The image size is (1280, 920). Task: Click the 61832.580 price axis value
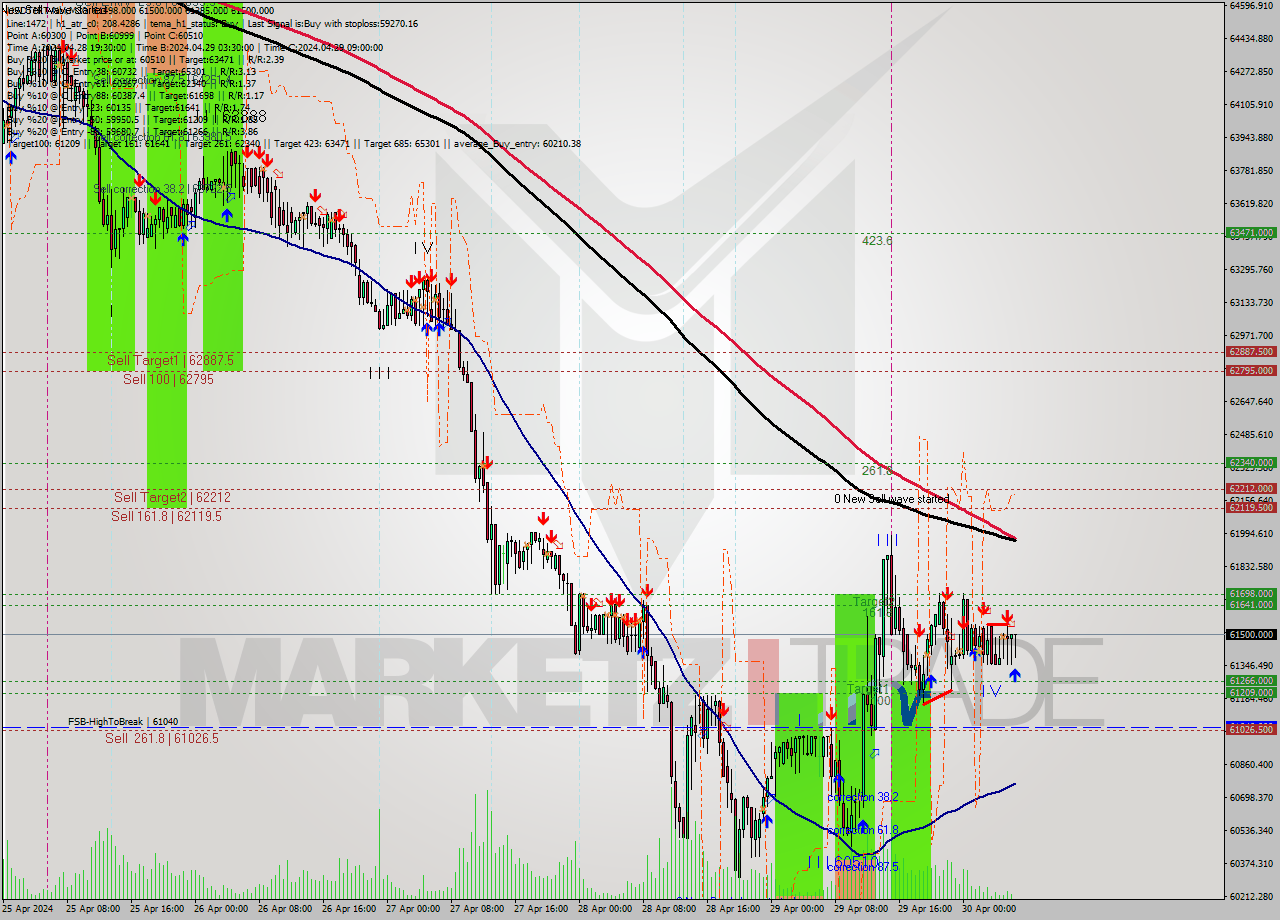tap(1251, 566)
